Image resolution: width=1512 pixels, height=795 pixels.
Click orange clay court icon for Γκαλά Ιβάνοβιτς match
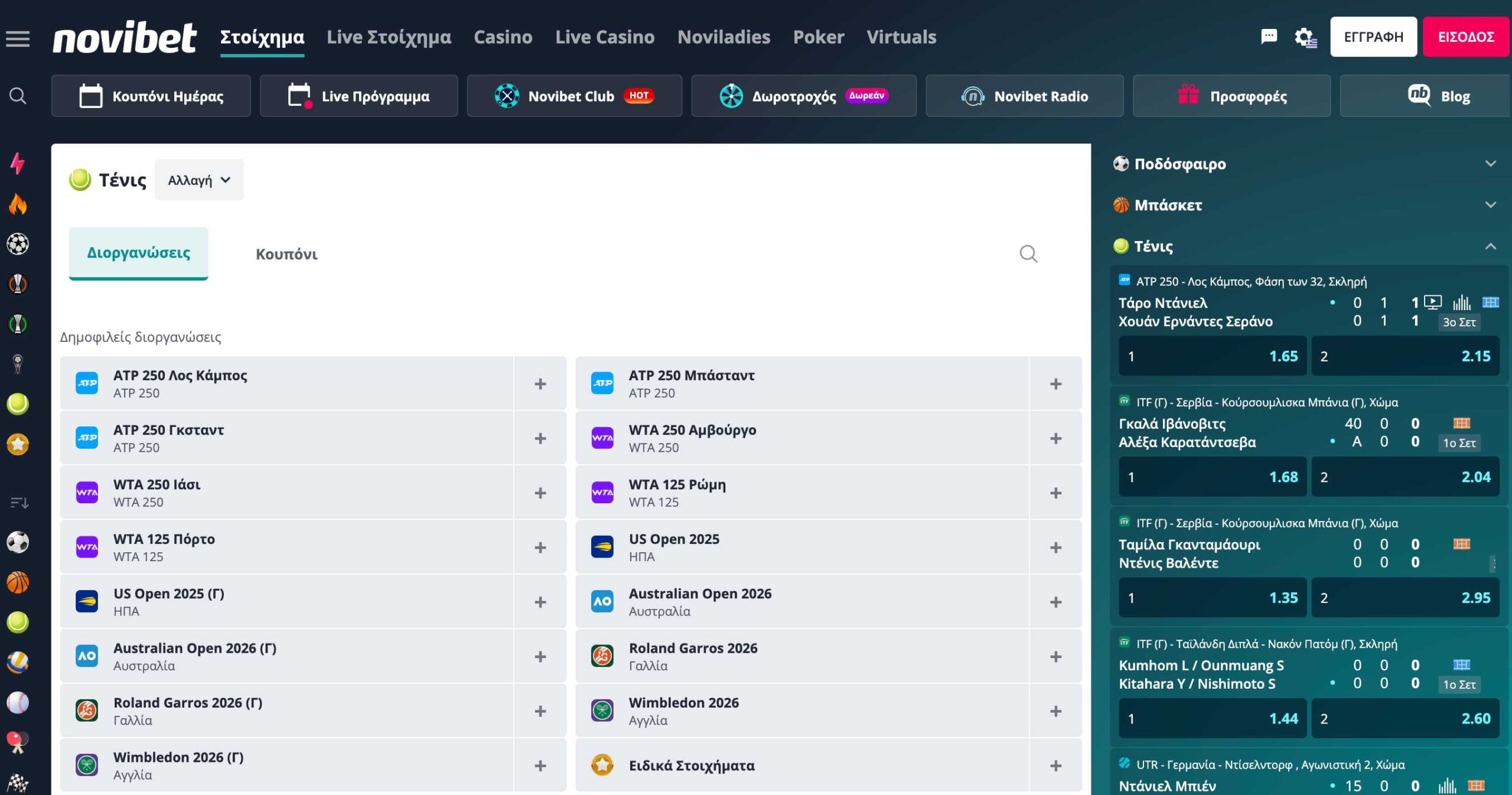1462,423
